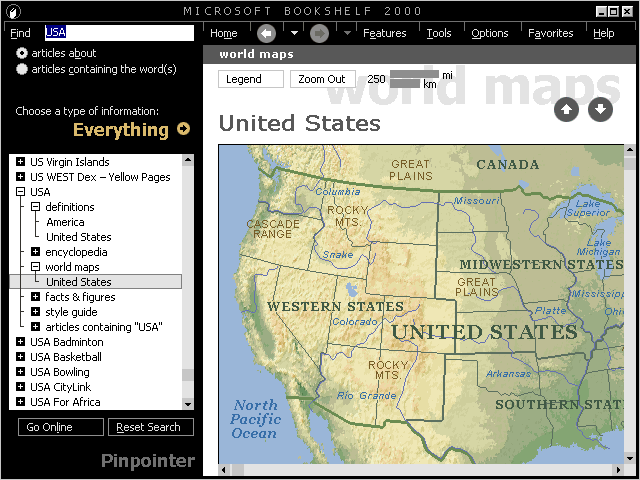
Task: Click the North Pacific Ocean map label
Action: click(x=256, y=419)
